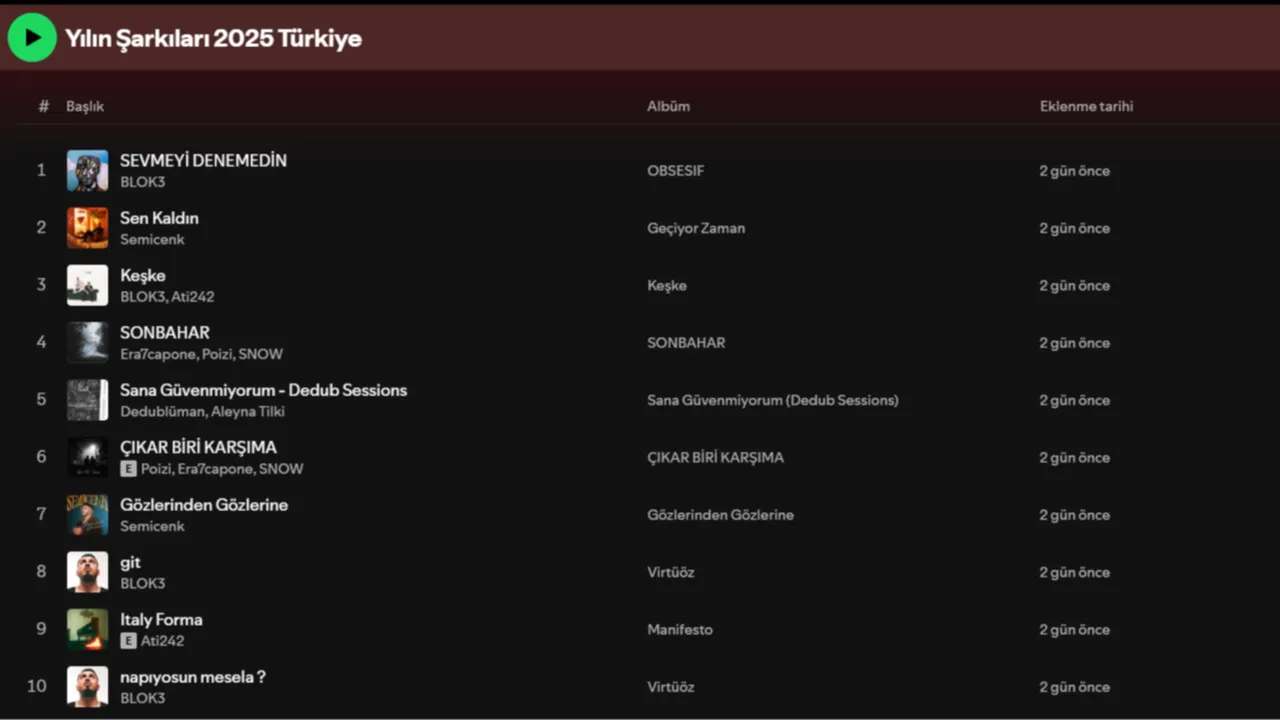Click the Başlık column header
Image resolution: width=1280 pixels, height=720 pixels.
pyautogui.click(x=85, y=106)
